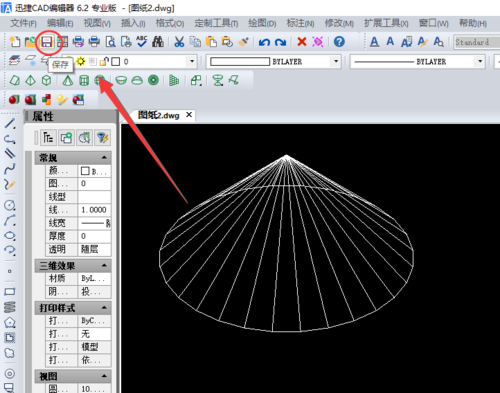This screenshot has height=393, width=500.
Task: Toggle property panel category view
Action: [48, 137]
